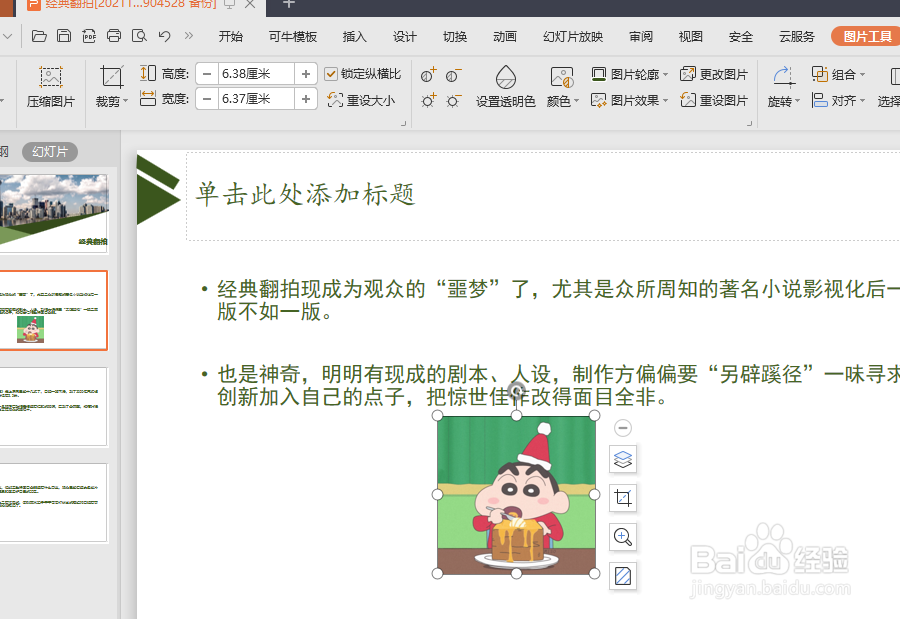This screenshot has width=900, height=619.
Task: Click second bullet text 也是神奇
Action: (259, 374)
